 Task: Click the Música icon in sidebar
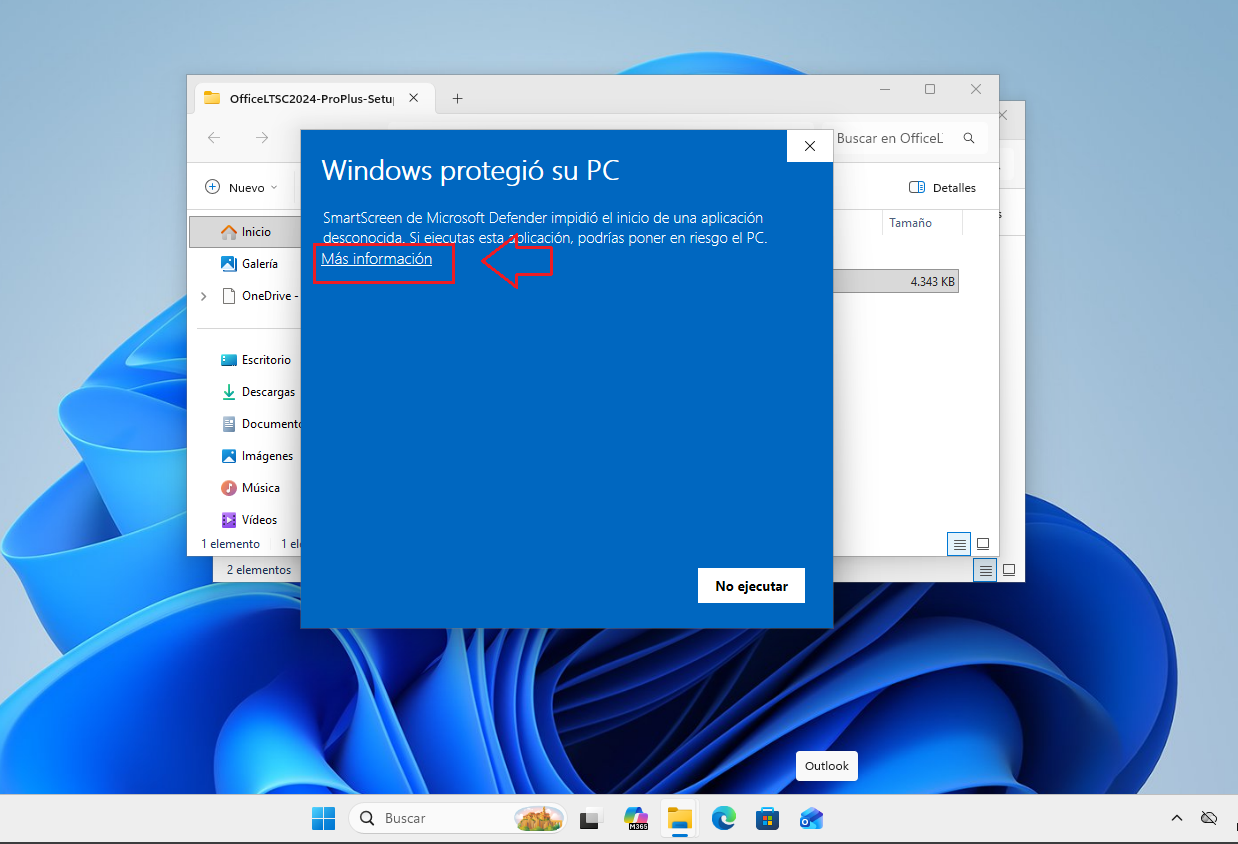[x=229, y=488]
